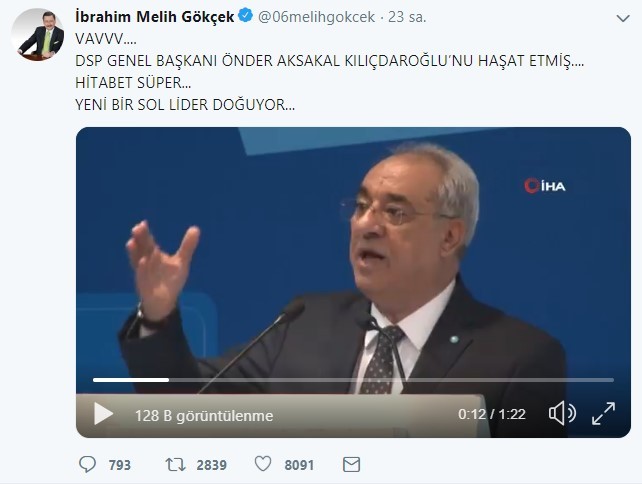Image resolution: width=642 pixels, height=484 pixels.
Task: Click the retweet arrows icon
Action: pos(175,465)
